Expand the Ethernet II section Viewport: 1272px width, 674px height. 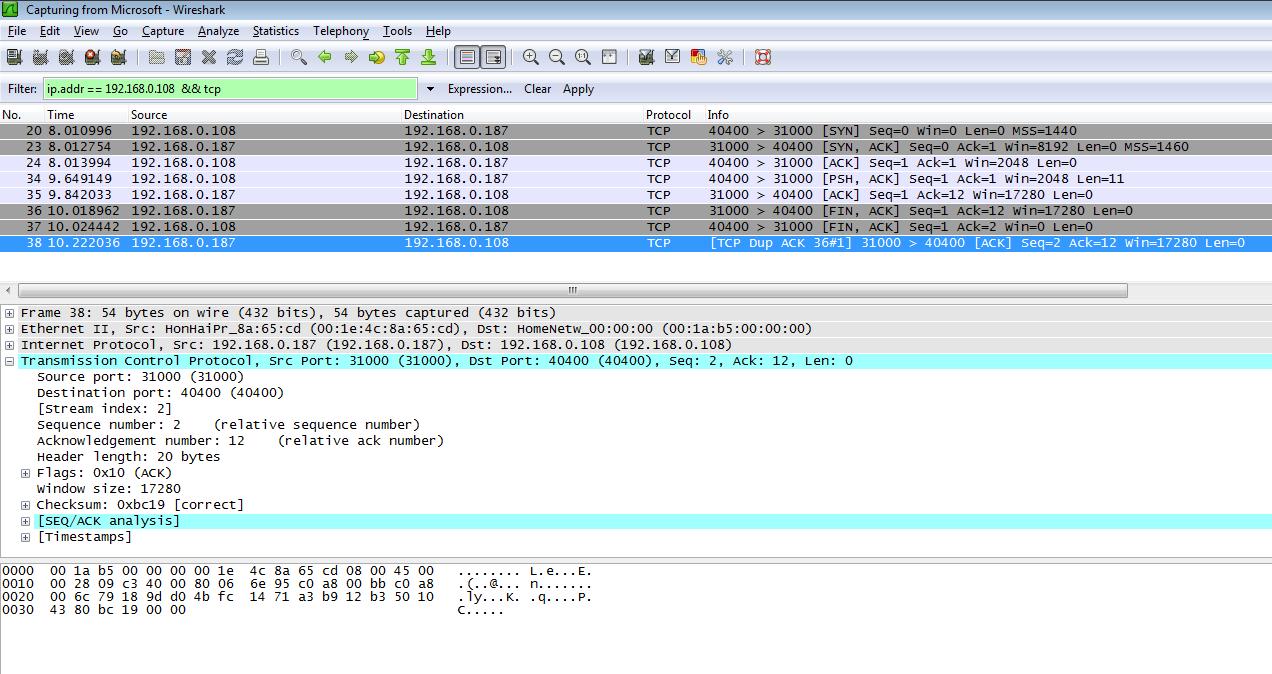click(10, 329)
